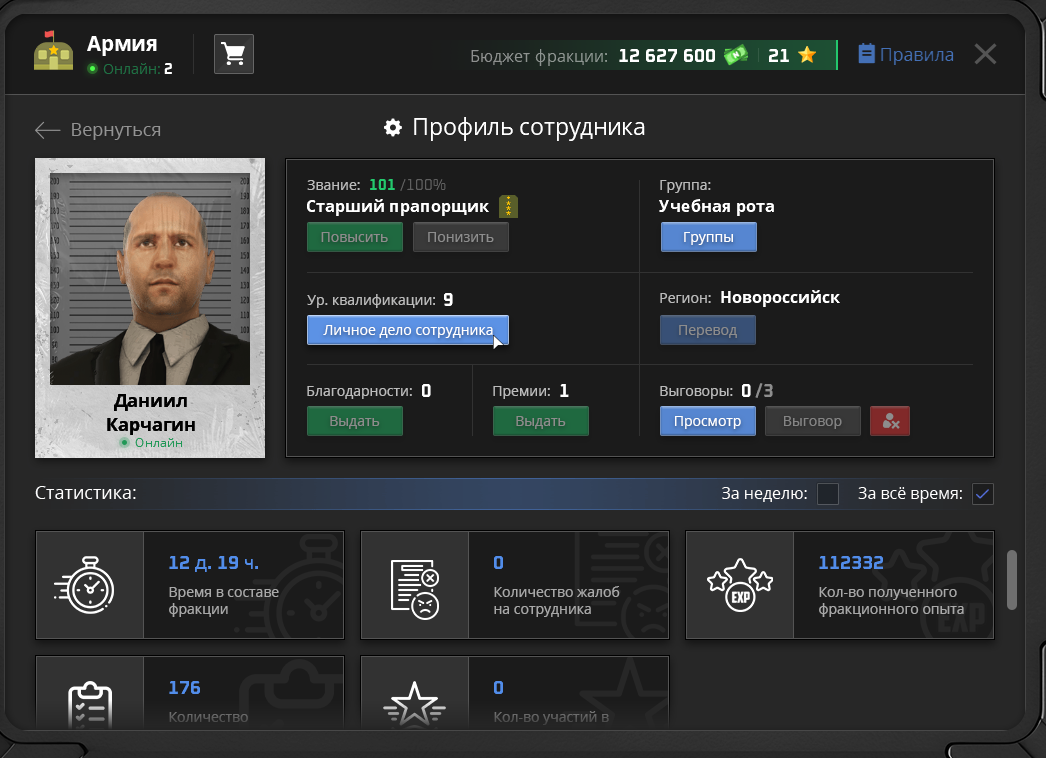Click the Повысить promote button
Screen dimensions: 1046x758
tap(355, 237)
